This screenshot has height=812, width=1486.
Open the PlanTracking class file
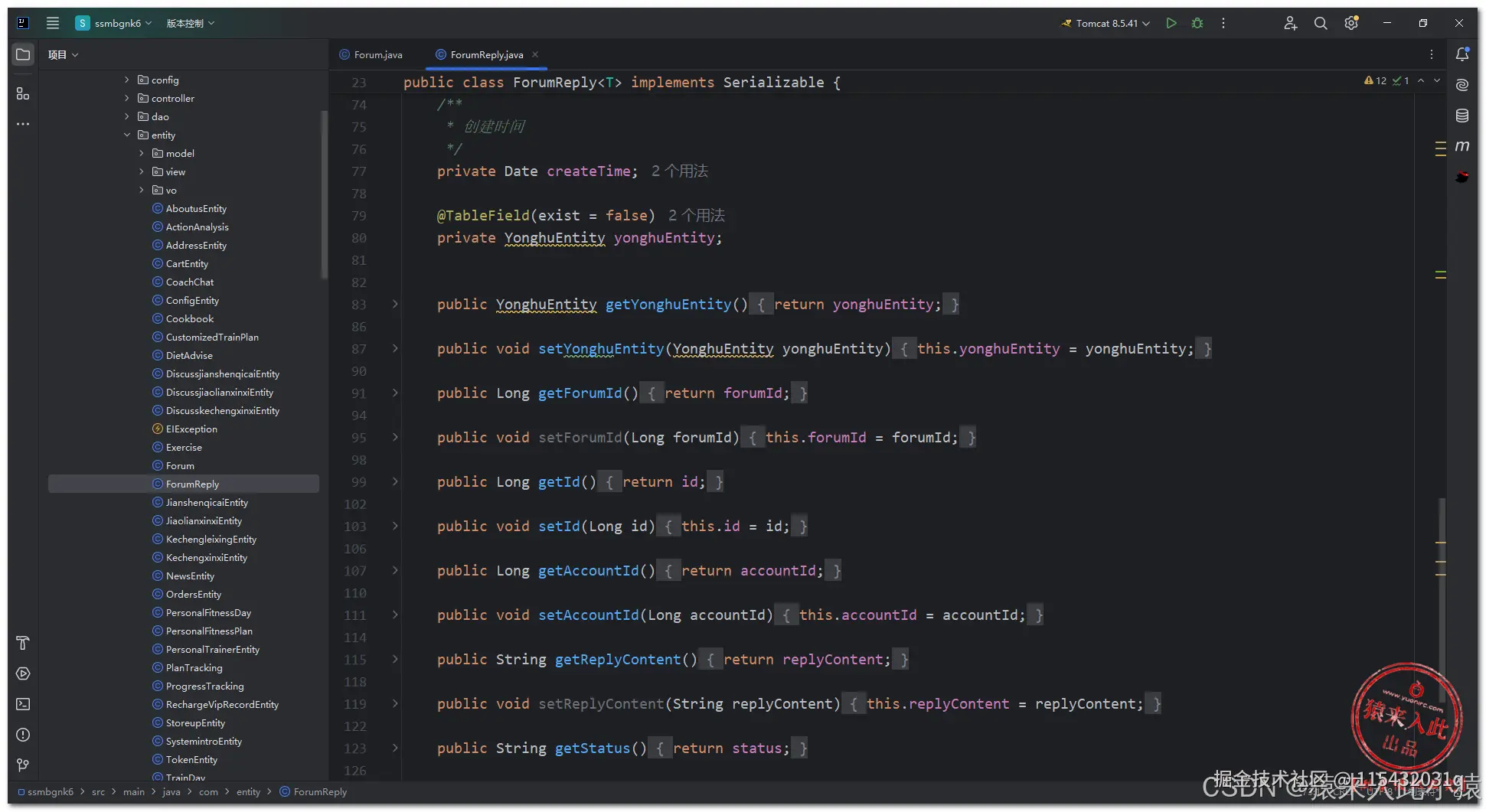(x=194, y=667)
